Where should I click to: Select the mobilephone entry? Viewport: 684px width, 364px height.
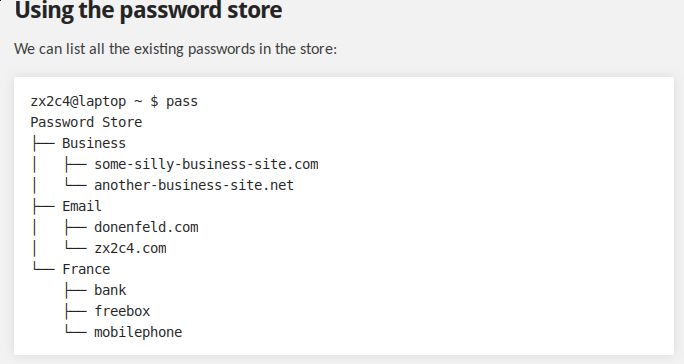point(138,332)
